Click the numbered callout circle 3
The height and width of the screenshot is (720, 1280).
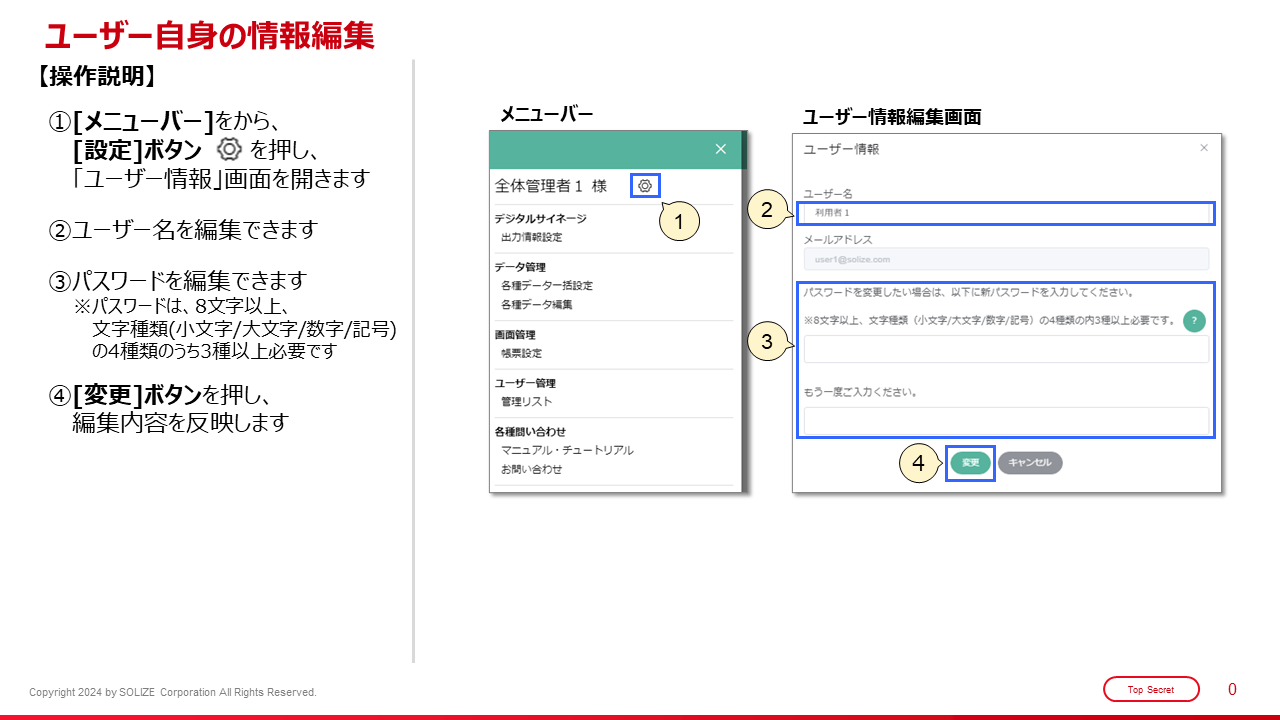click(767, 342)
